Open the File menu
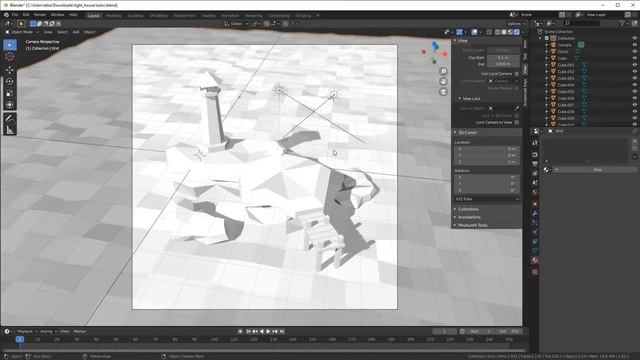640x360 pixels. tap(15, 15)
